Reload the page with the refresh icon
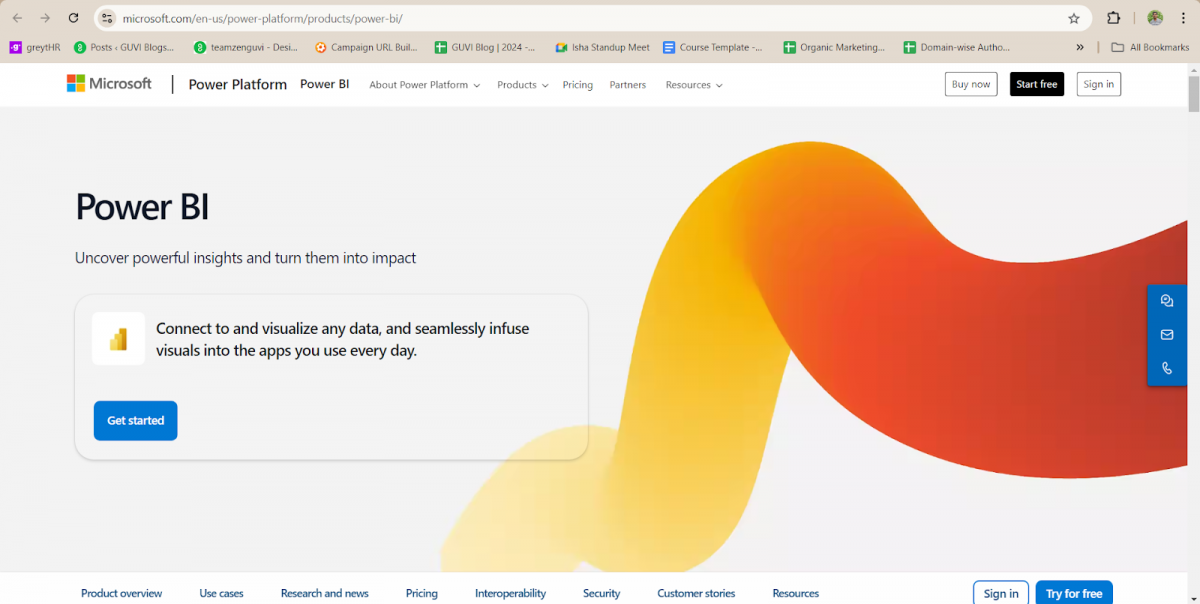The width and height of the screenshot is (1200, 604). [73, 18]
